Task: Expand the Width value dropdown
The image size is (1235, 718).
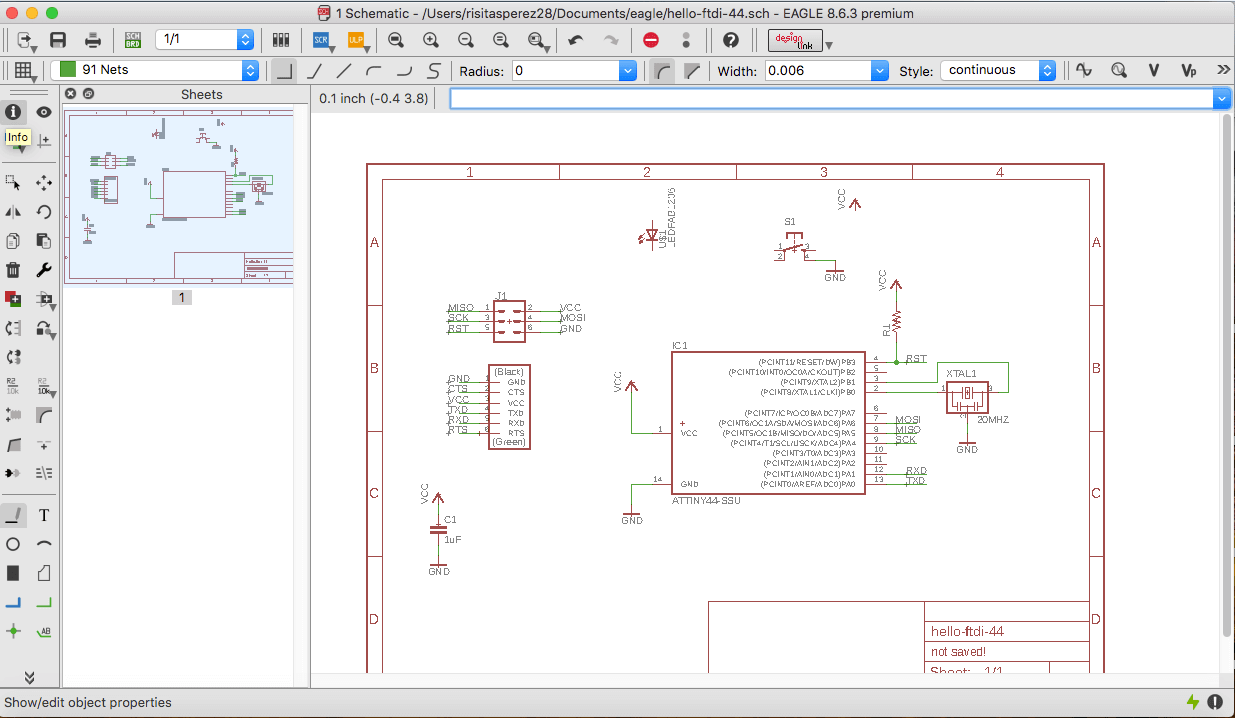Action: tap(879, 71)
